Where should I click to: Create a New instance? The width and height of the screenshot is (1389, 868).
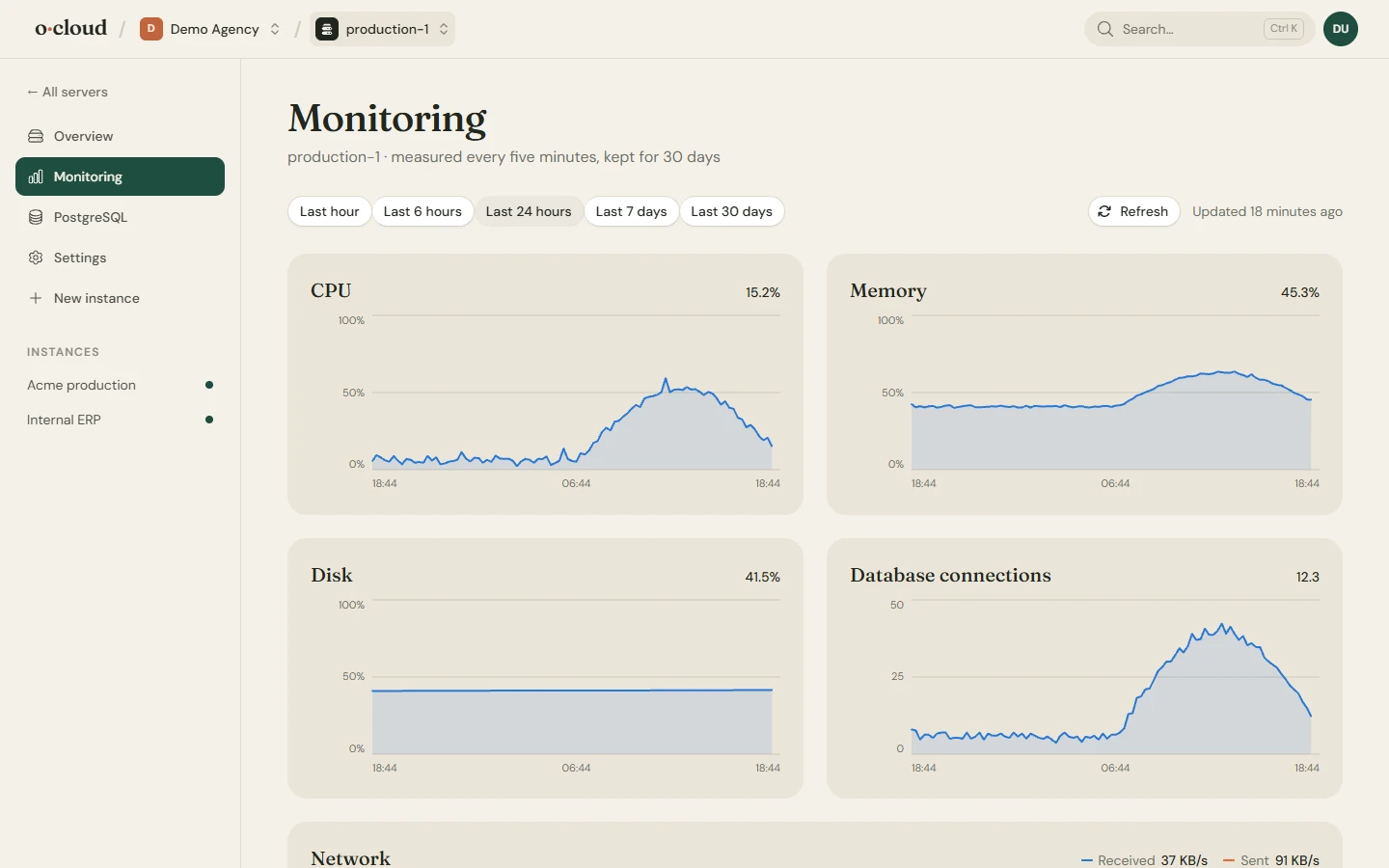(120, 298)
